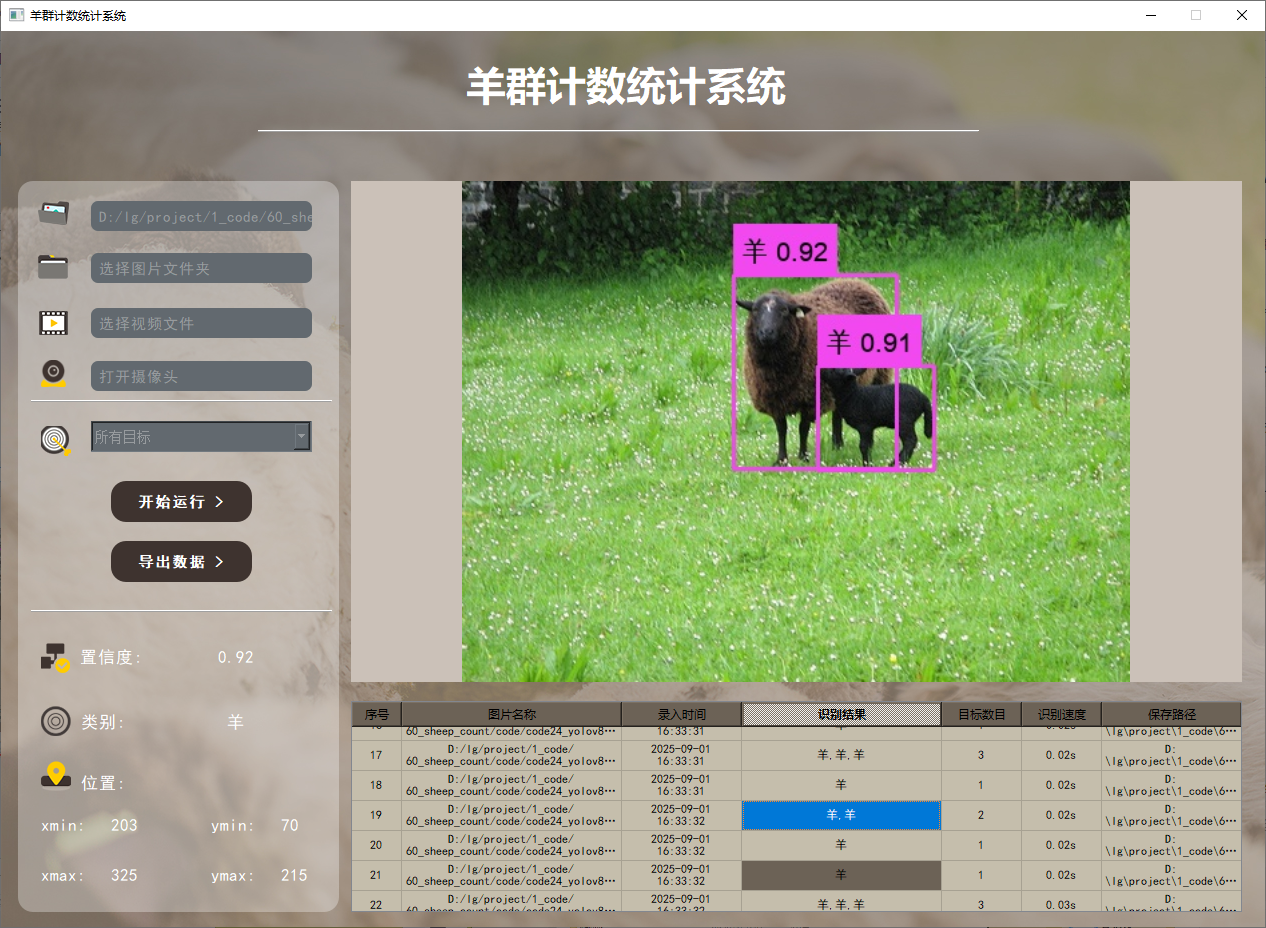This screenshot has width=1266, height=928.
Task: Click the ymax value 215
Action: click(x=294, y=875)
